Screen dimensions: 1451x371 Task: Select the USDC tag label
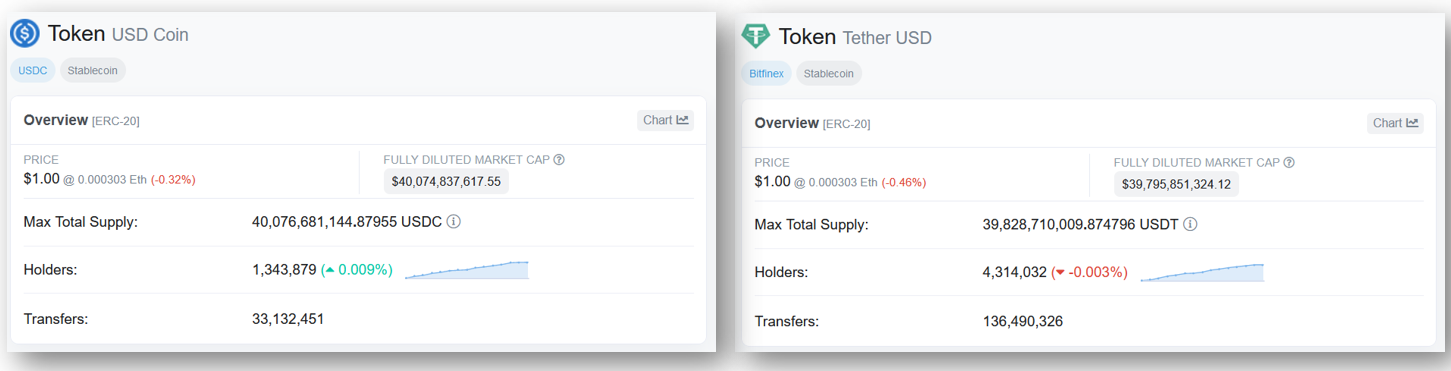click(33, 70)
